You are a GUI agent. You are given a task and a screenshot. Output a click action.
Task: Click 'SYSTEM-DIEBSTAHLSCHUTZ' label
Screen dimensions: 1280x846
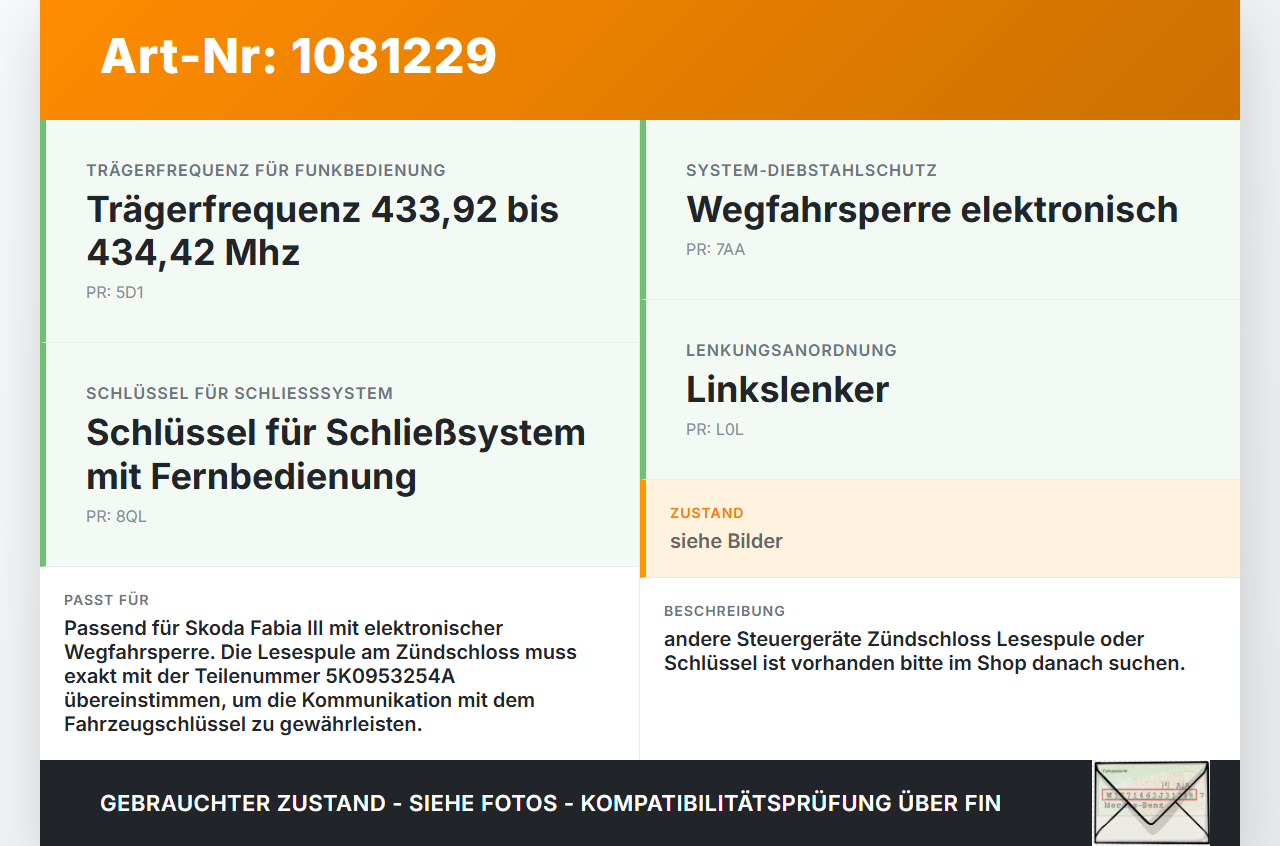click(811, 170)
